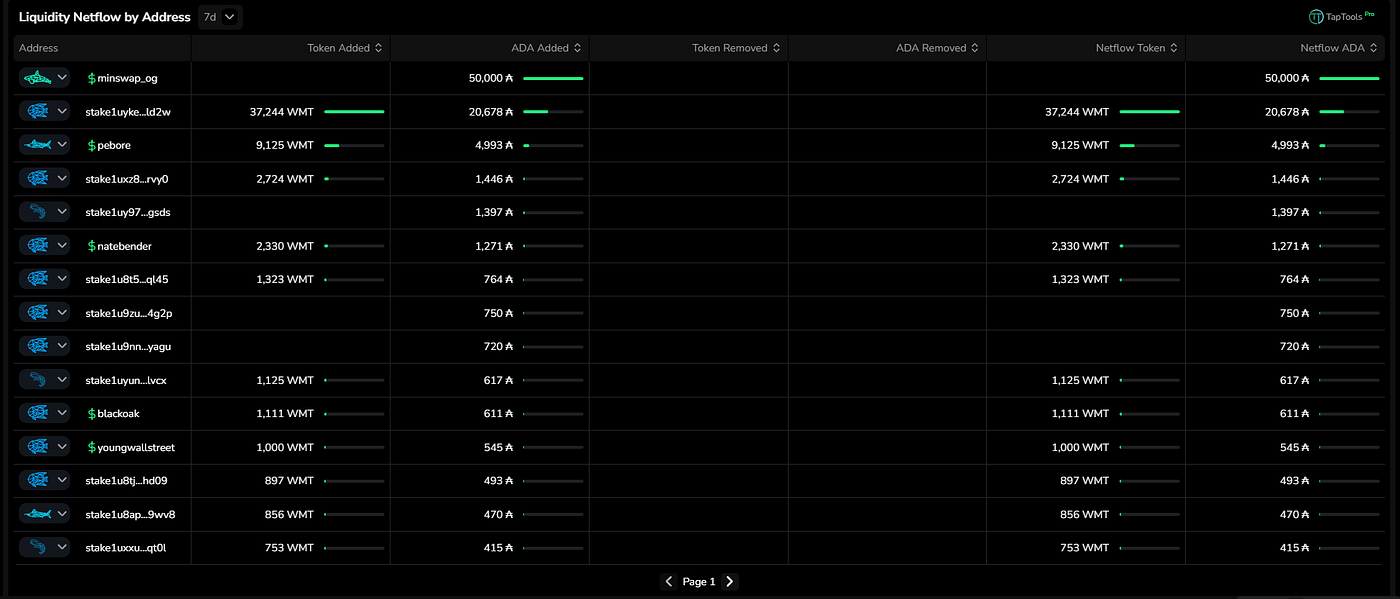
Task: Click the fish icon beside youngwallstreet
Action: (x=37, y=447)
